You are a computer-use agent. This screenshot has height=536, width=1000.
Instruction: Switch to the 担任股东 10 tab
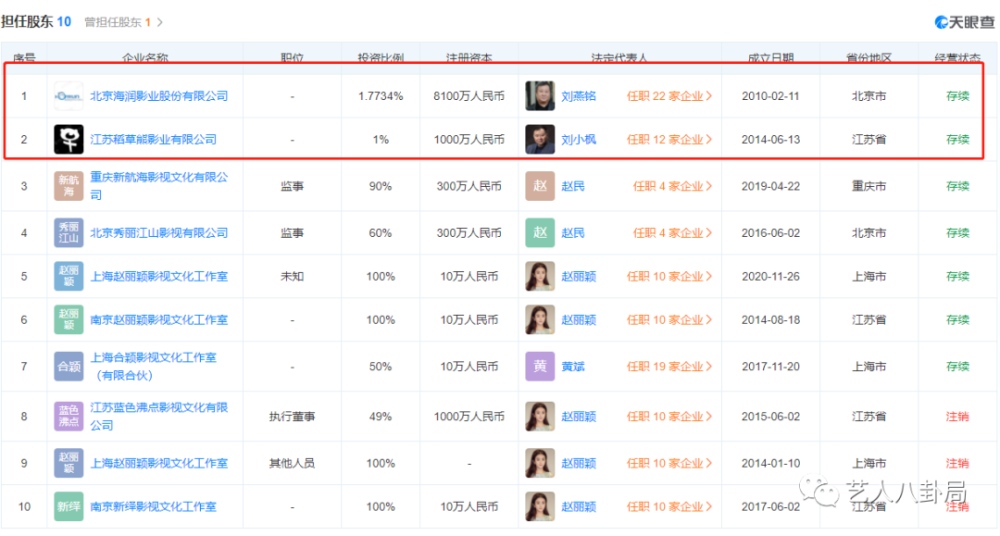(36, 22)
